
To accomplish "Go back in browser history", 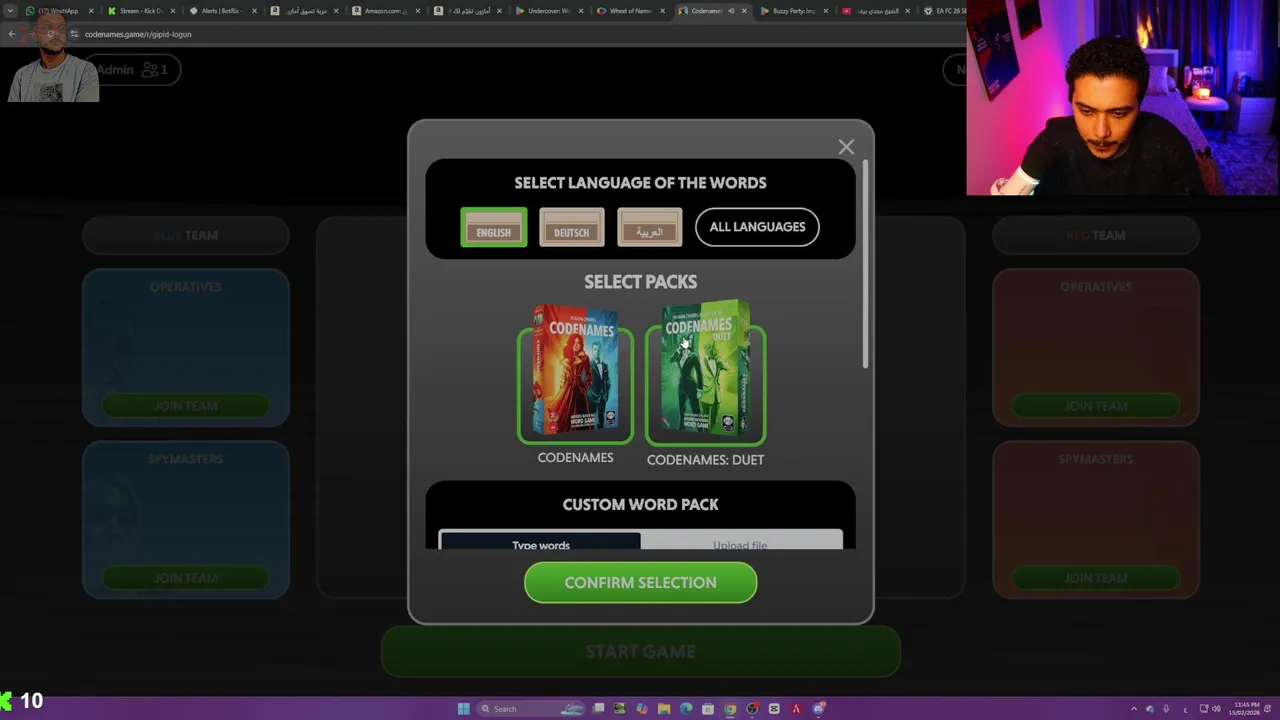I will 12,34.
